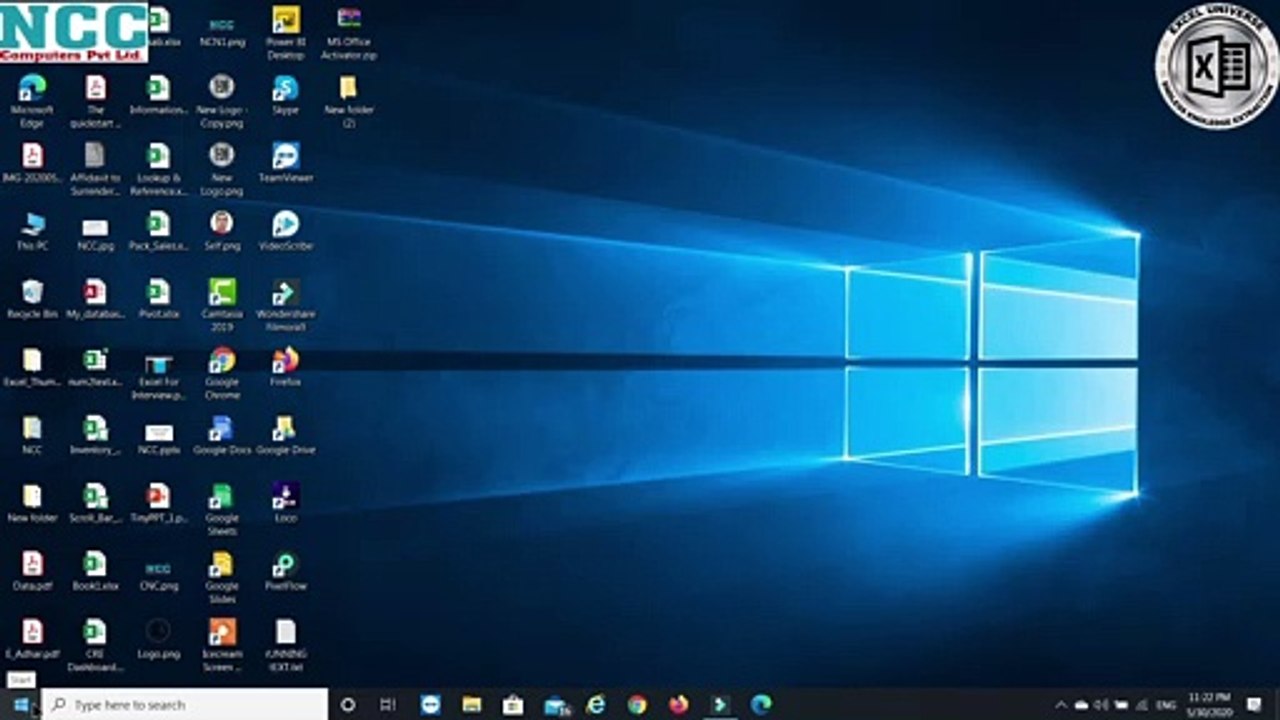Open the Google Drive shortcut
The height and width of the screenshot is (720, 1280).
coord(285,435)
